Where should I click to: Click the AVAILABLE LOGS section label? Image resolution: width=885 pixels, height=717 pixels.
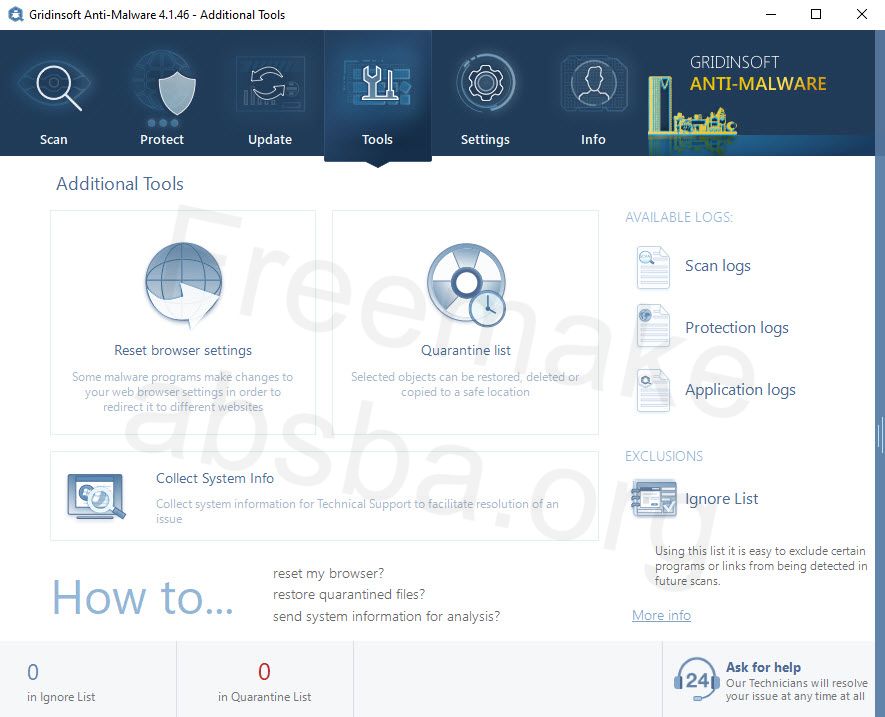click(679, 217)
